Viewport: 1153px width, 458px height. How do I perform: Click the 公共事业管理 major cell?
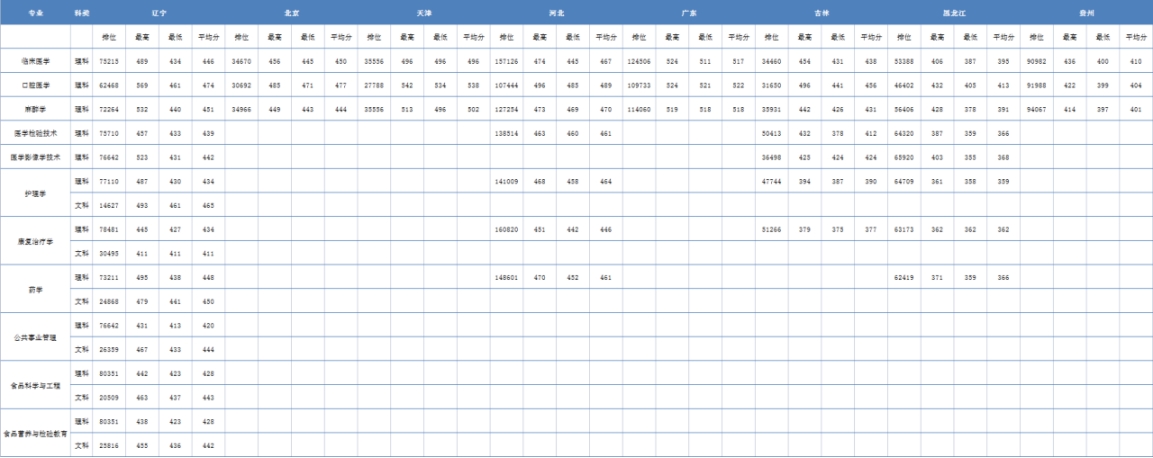pos(36,337)
